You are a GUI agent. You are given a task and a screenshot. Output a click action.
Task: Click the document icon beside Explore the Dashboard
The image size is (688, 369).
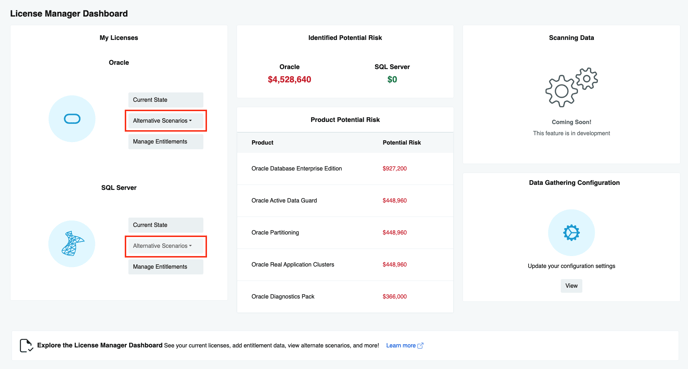(x=26, y=345)
